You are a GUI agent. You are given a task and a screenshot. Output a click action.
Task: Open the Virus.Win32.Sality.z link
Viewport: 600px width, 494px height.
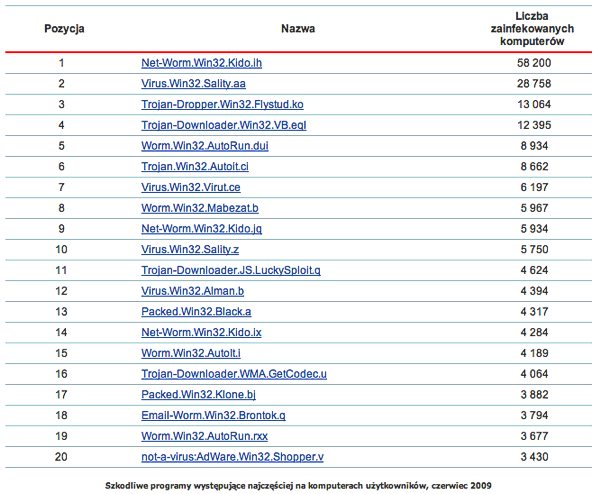190,249
